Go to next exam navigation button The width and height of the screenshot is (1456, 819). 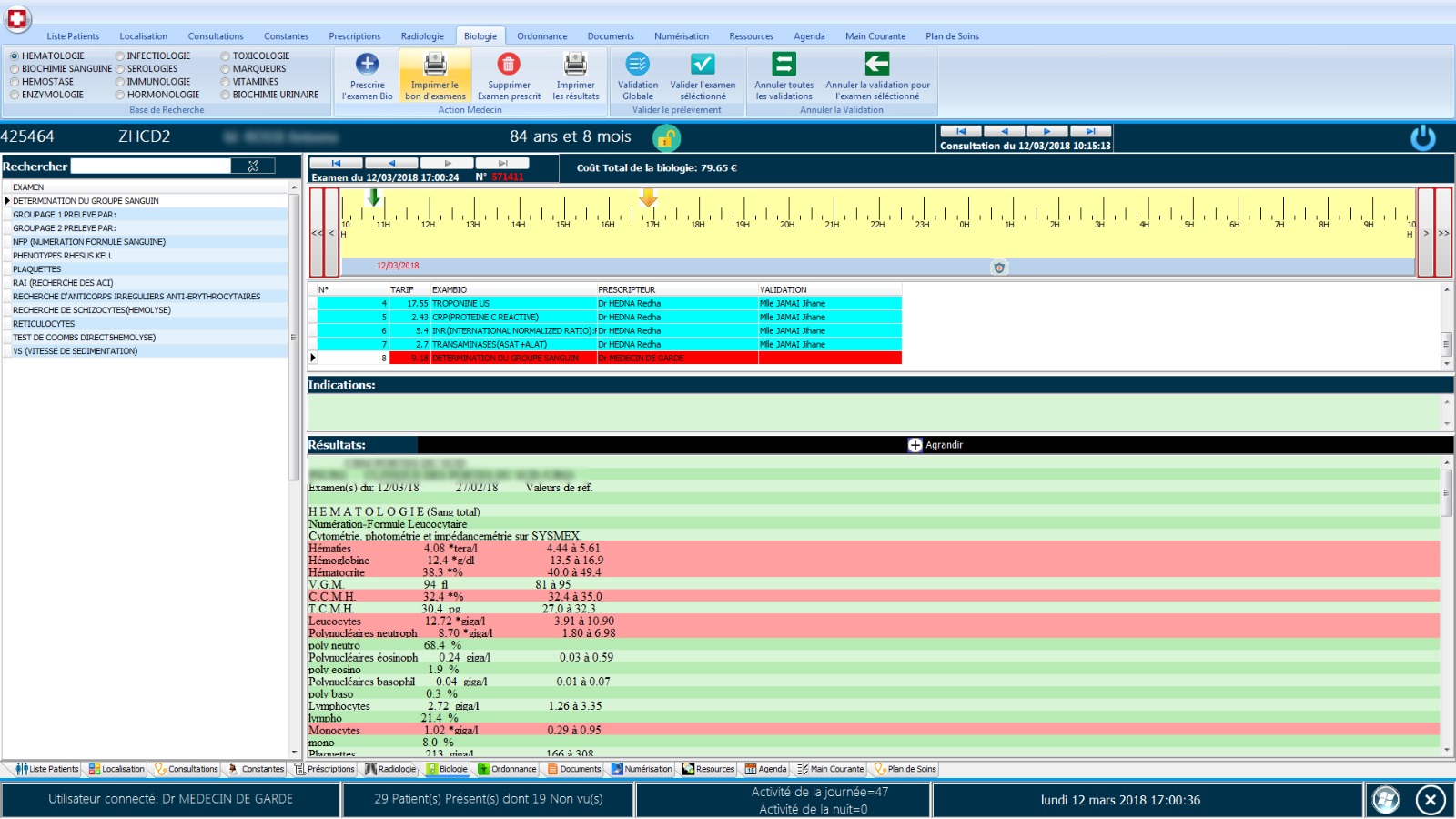point(447,163)
